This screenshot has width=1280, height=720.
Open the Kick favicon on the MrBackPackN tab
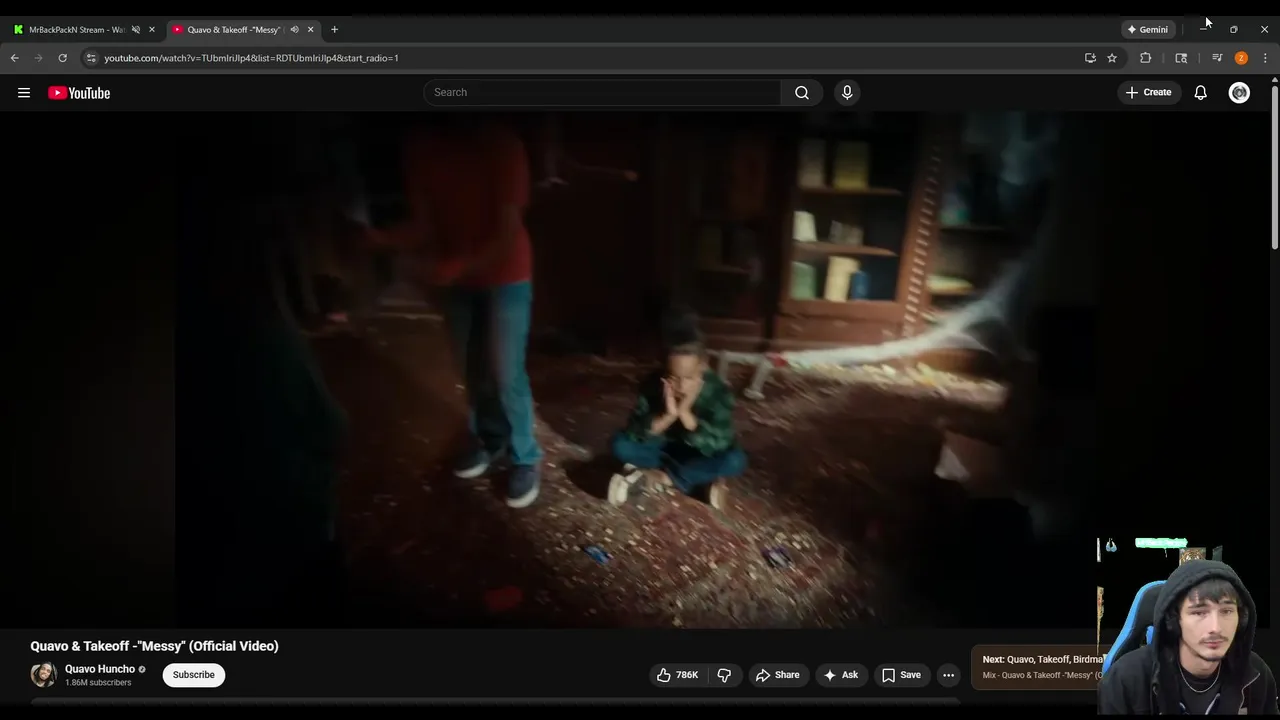tap(18, 30)
